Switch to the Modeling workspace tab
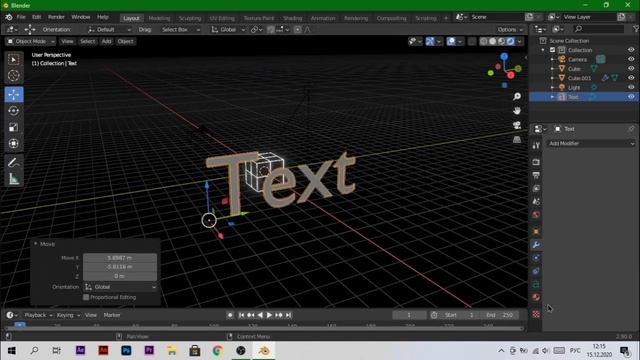 pyautogui.click(x=159, y=18)
